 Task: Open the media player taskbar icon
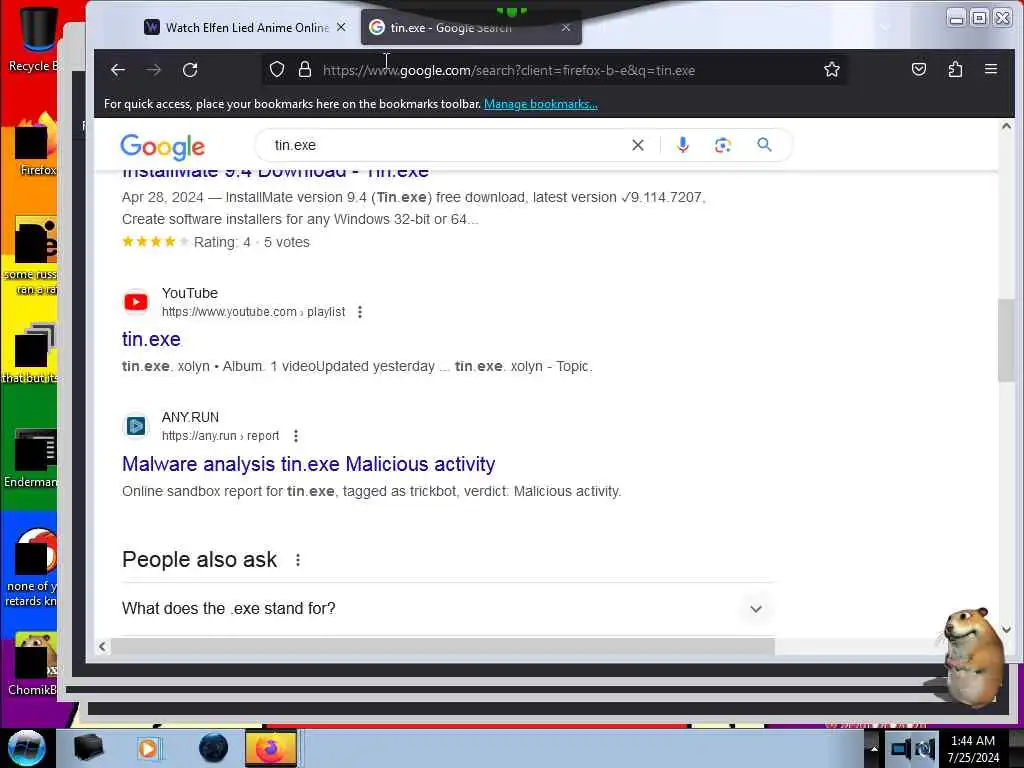(x=149, y=748)
